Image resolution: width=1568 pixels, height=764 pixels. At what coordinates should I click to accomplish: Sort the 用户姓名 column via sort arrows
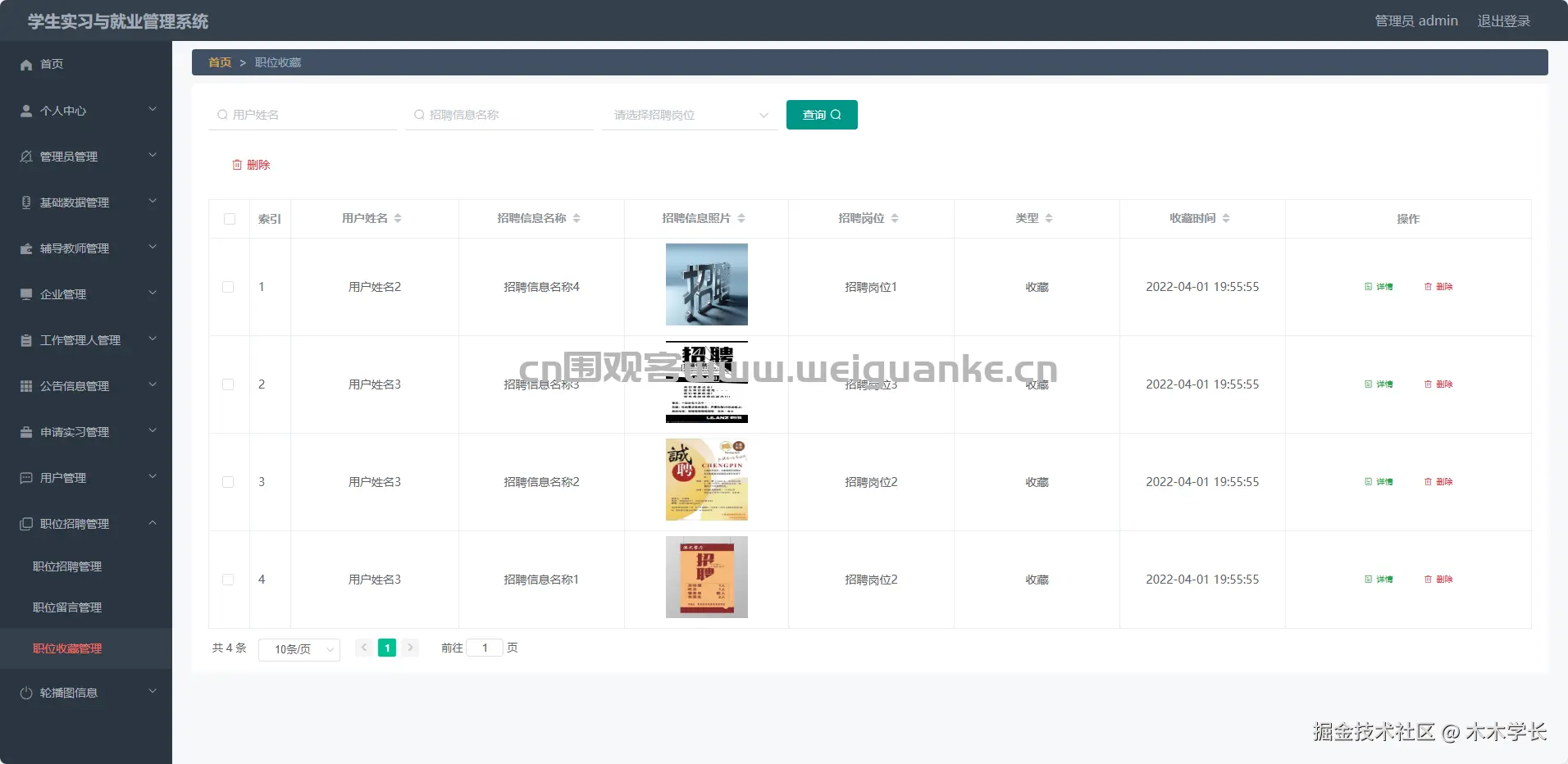(x=398, y=218)
